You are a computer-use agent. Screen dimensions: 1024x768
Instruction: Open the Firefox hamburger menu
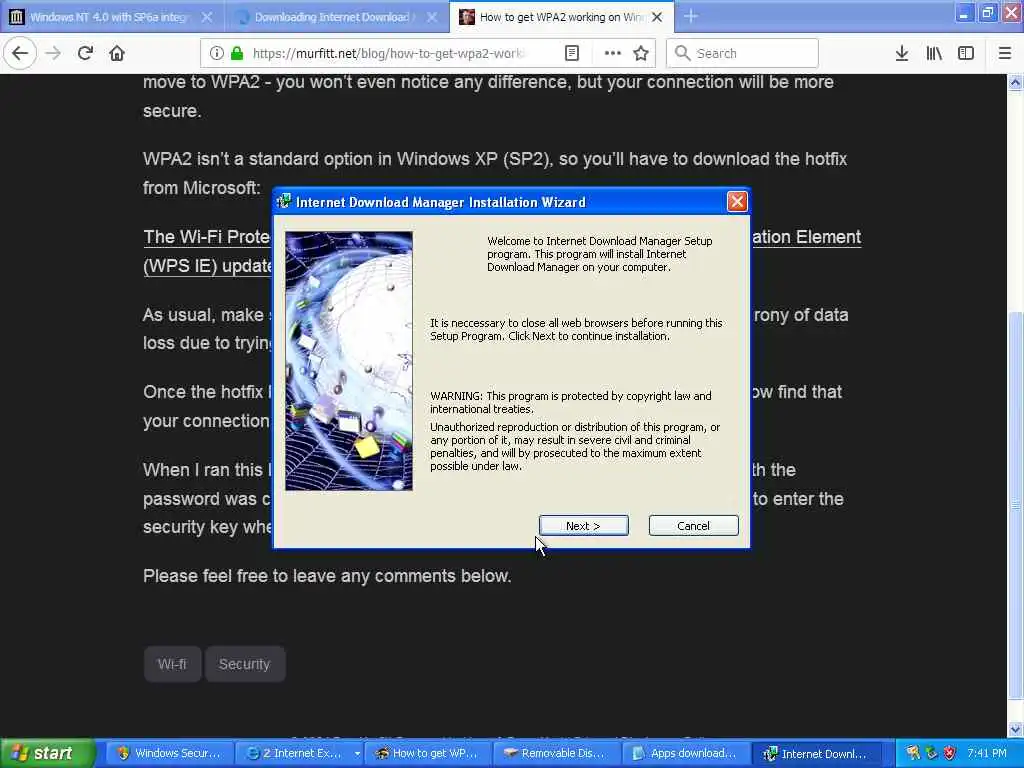click(x=1004, y=54)
